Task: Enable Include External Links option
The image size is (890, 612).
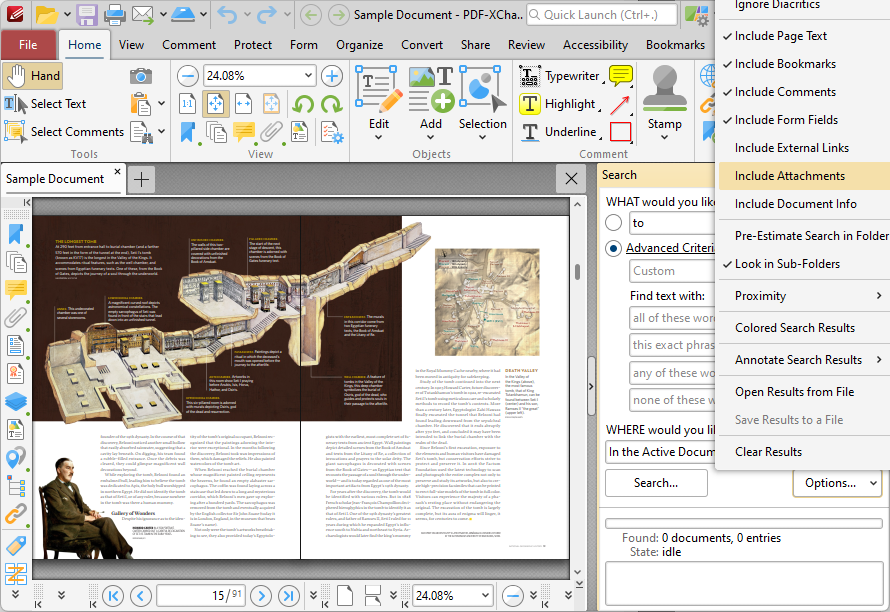Action: (804, 148)
